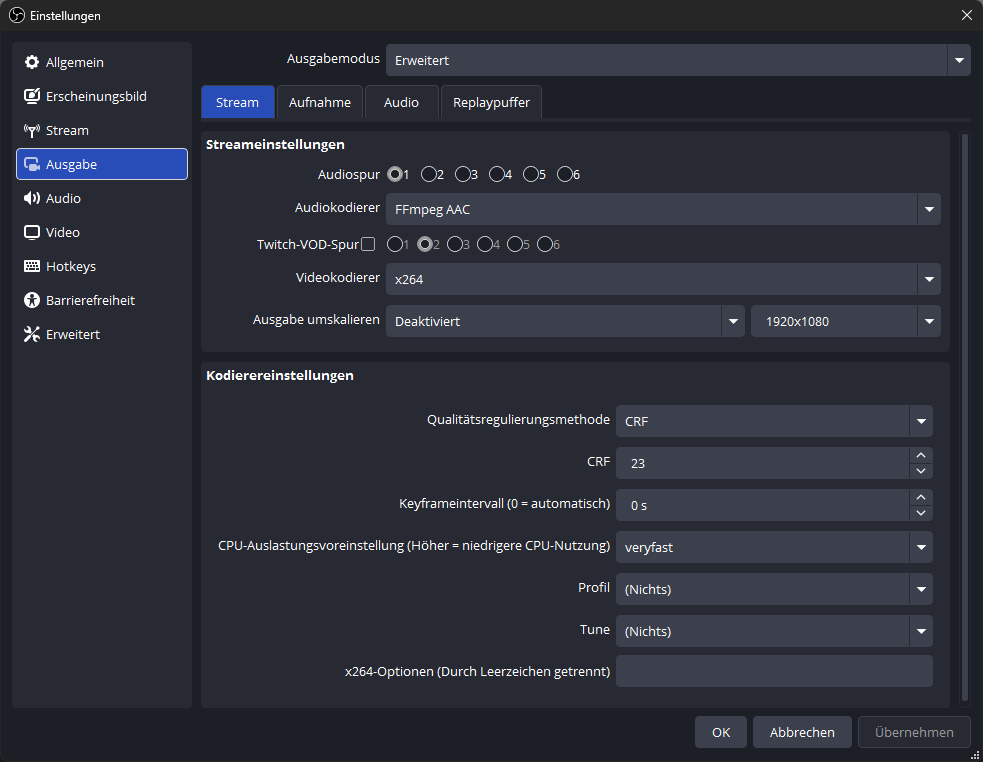
Task: Open Erscheinungsbild via its sidebar icon
Action: pyautogui.click(x=32, y=97)
